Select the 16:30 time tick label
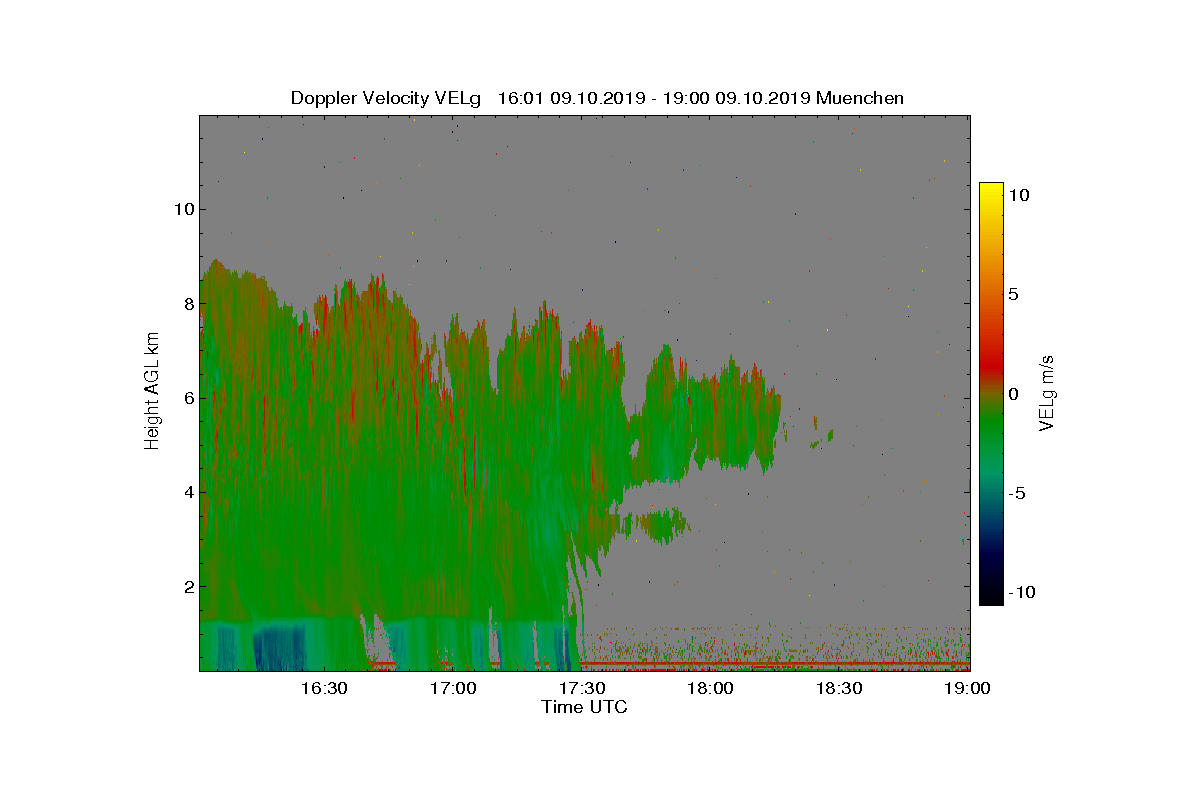This screenshot has width=1200, height=800. 325,689
